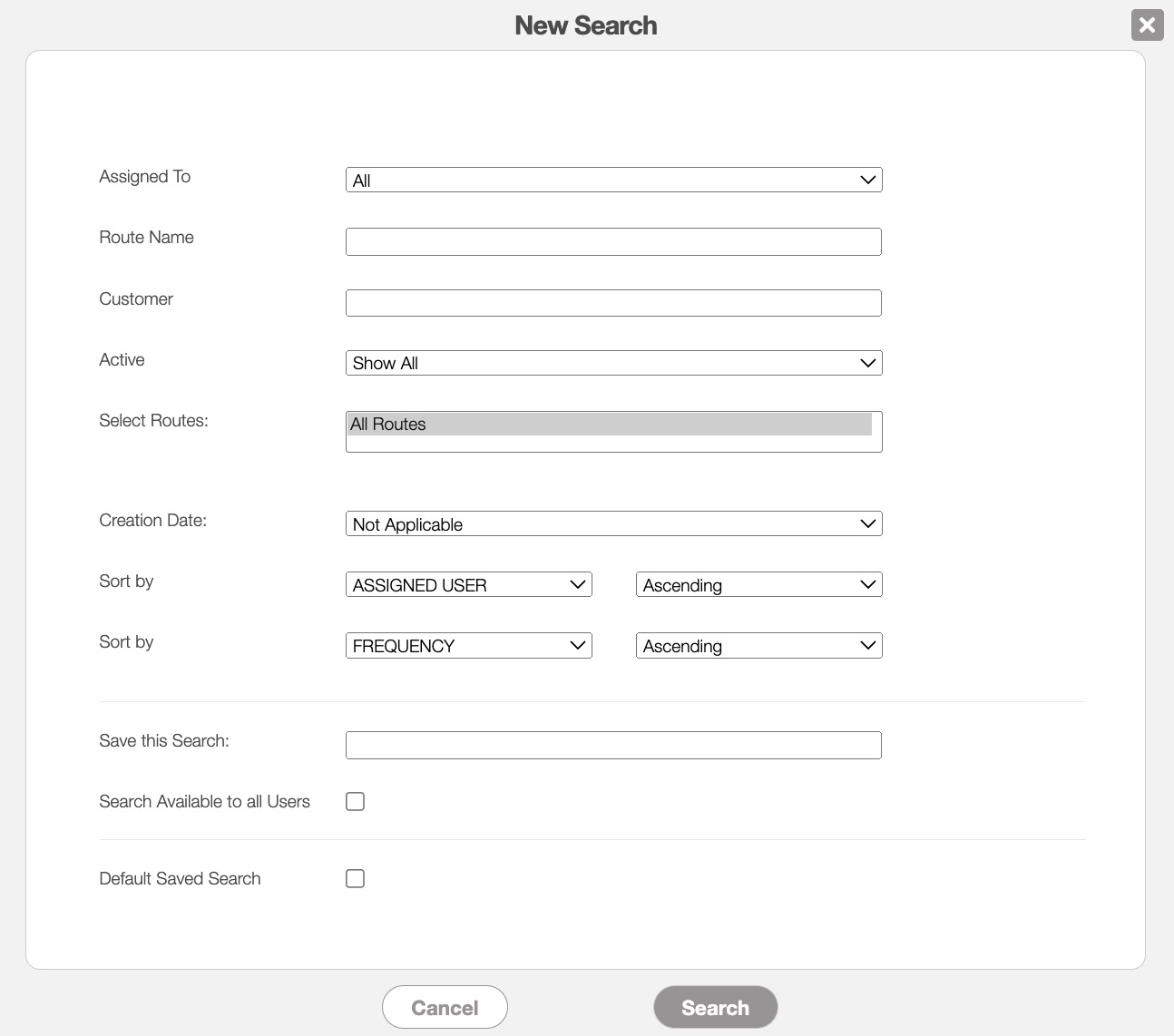This screenshot has height=1036, width=1174.
Task: Click the Save this Search name field
Action: click(613, 745)
